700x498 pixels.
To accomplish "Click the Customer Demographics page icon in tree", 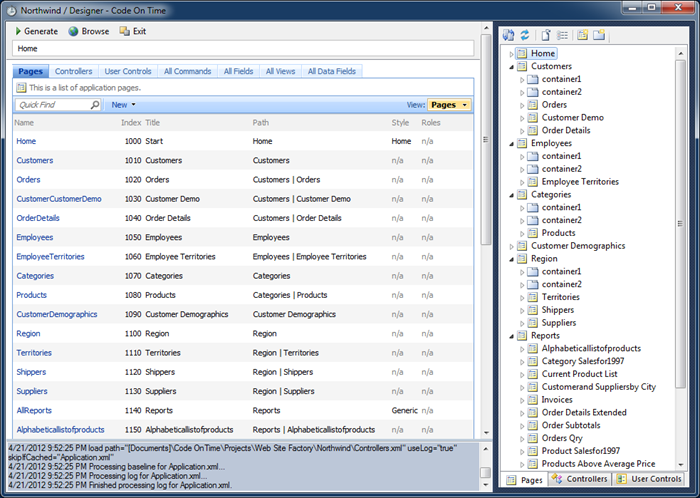I will (521, 246).
